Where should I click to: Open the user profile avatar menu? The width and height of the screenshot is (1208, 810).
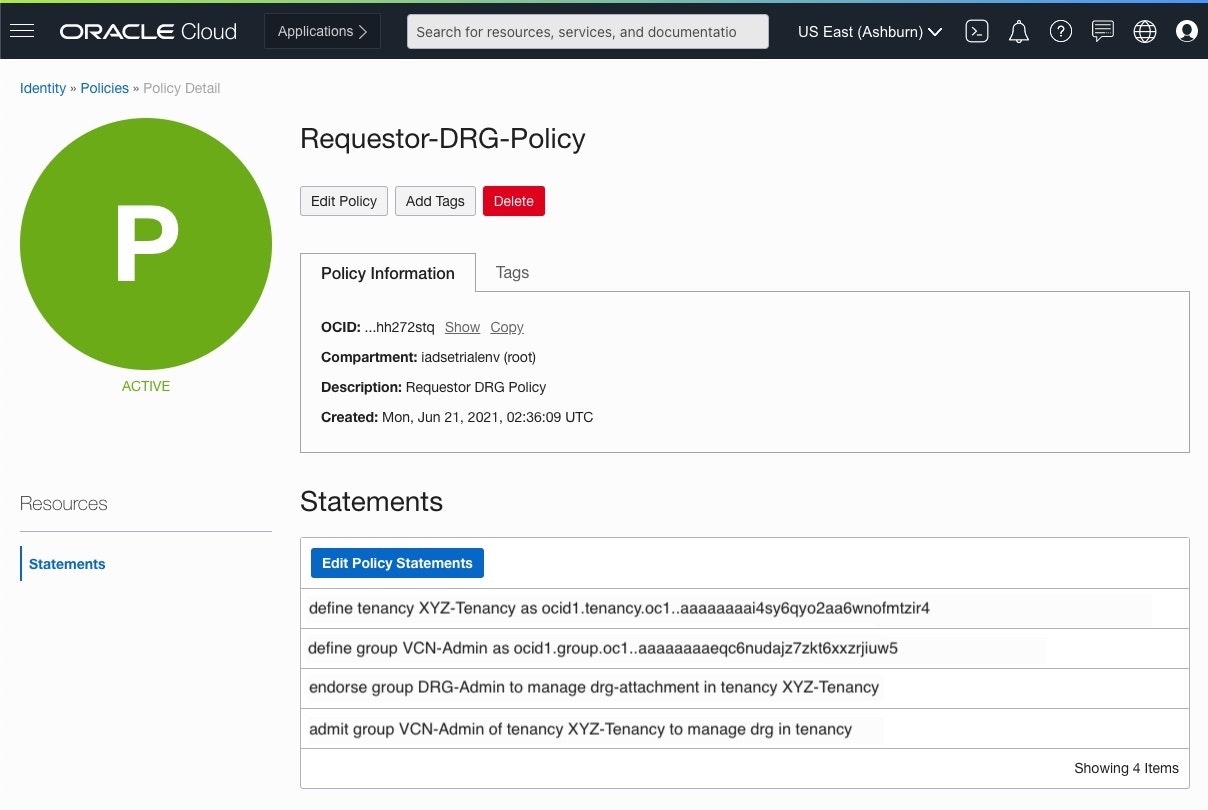(1187, 32)
